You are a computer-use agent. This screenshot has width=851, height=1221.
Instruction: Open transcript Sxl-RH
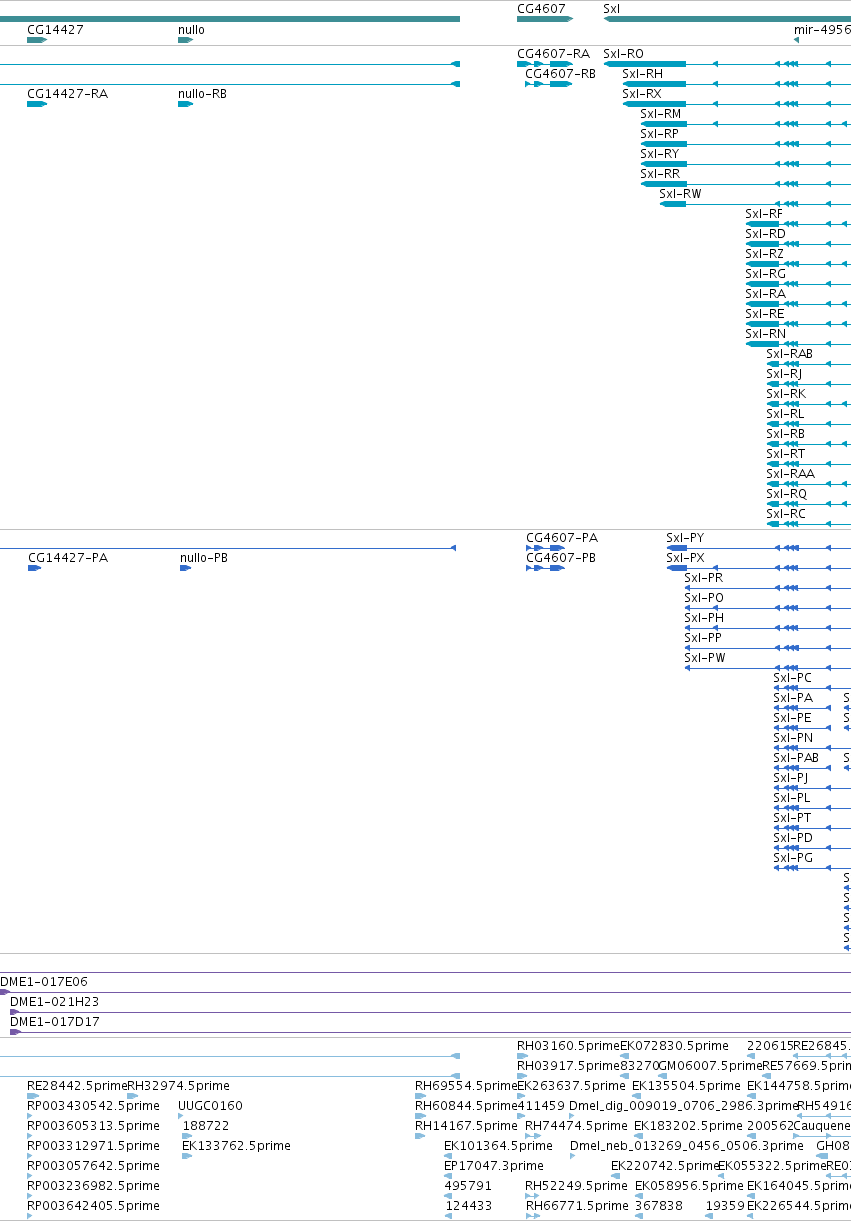(x=642, y=73)
